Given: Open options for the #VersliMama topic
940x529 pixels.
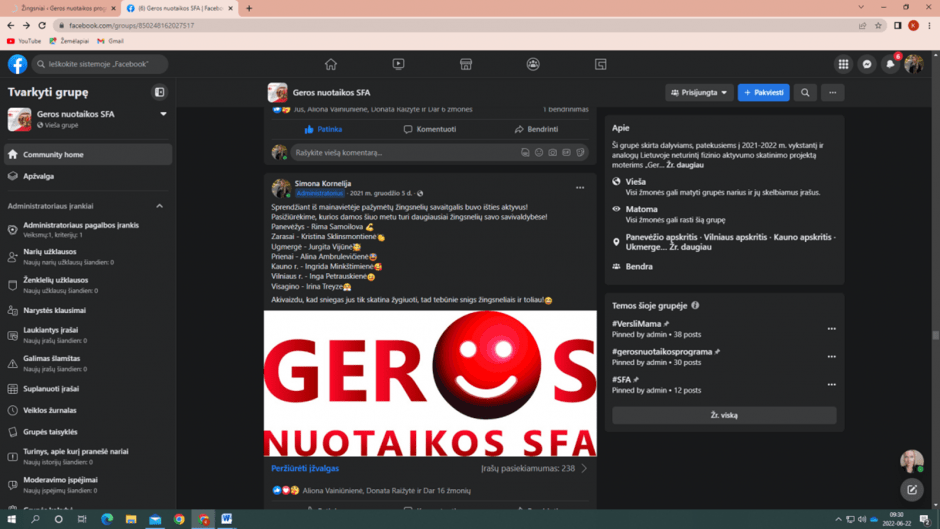Looking at the screenshot, I should click(831, 329).
